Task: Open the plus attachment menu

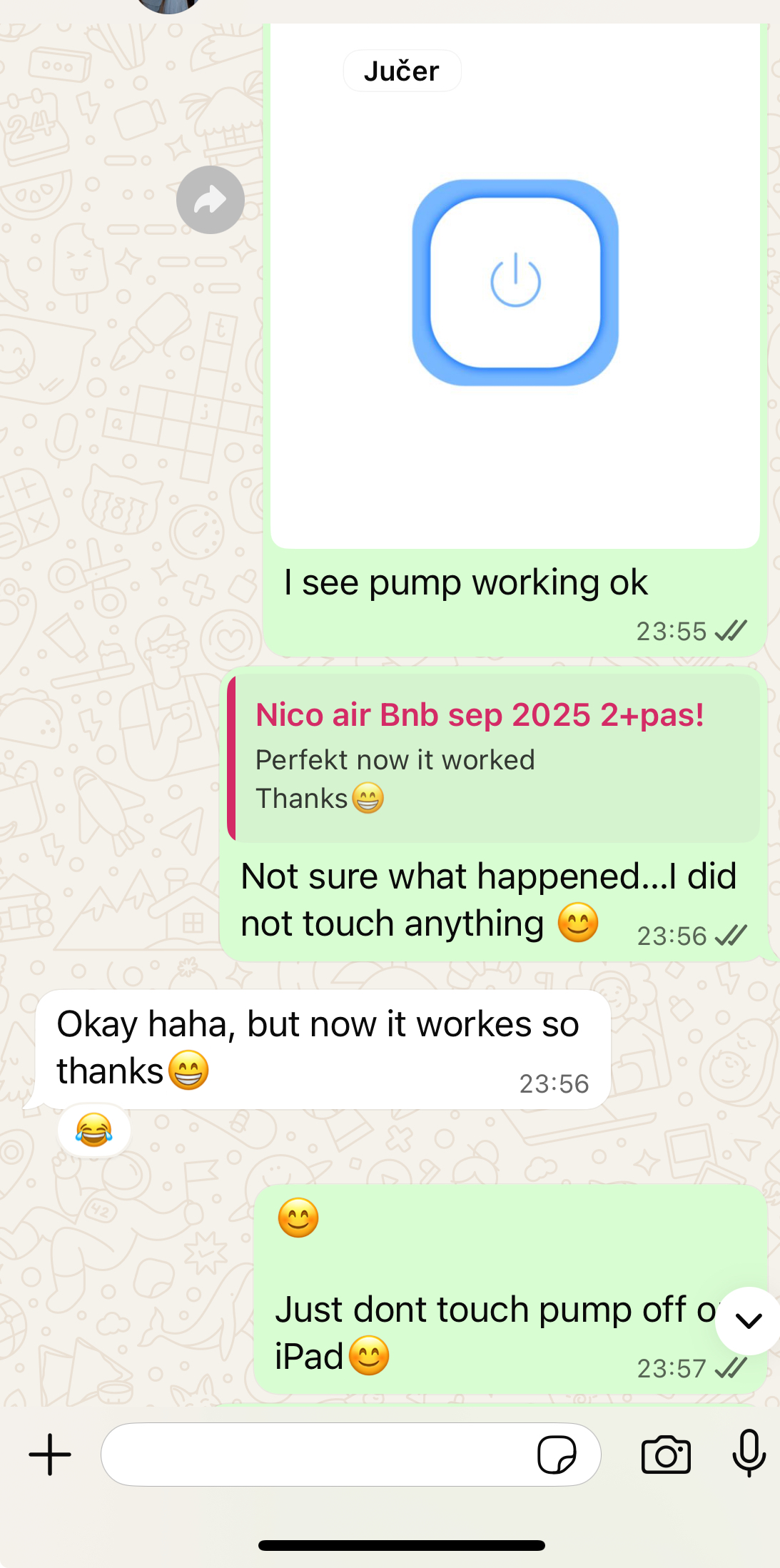Action: pos(50,1455)
